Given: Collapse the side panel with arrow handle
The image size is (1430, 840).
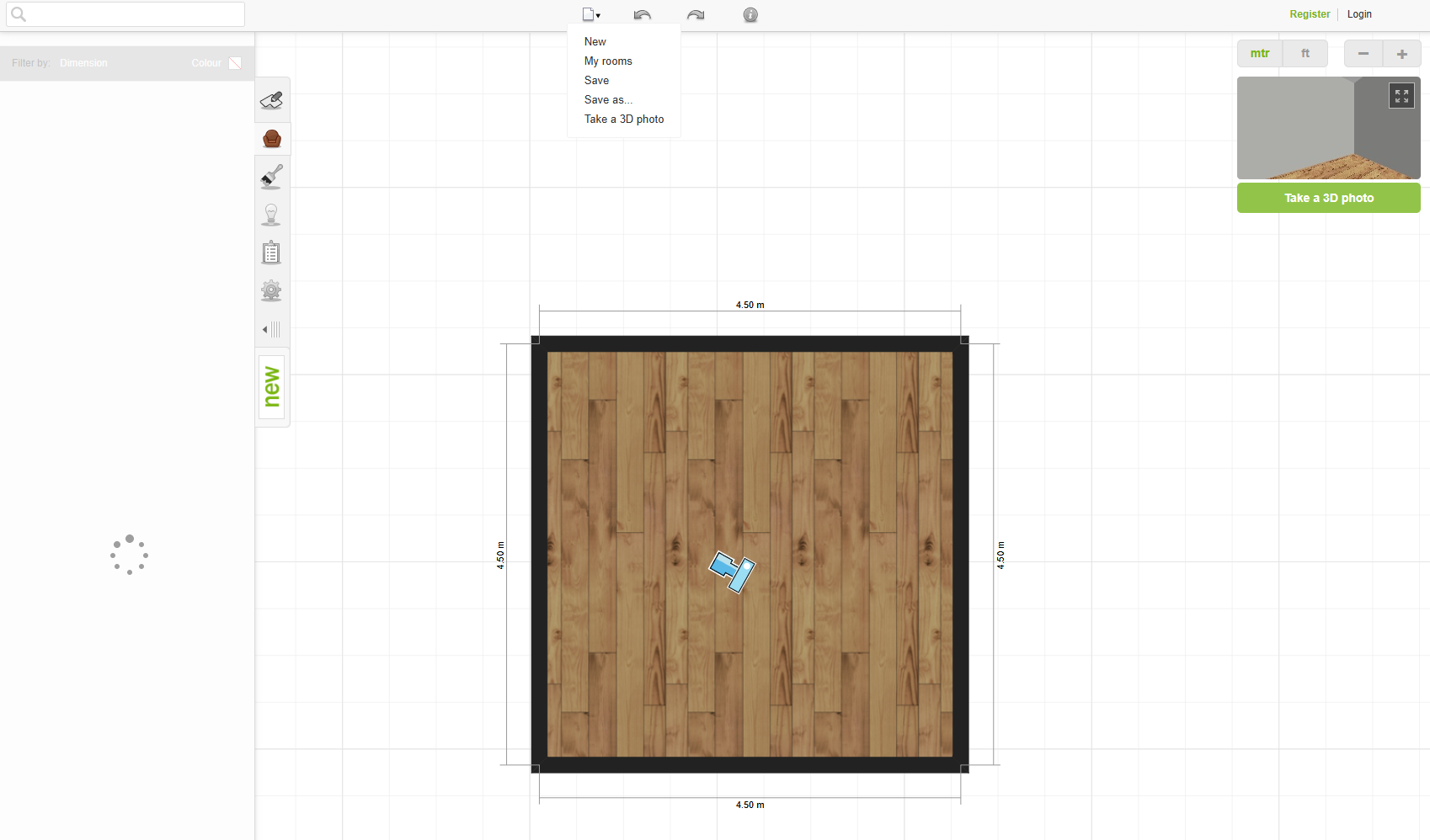Looking at the screenshot, I should click(x=271, y=329).
